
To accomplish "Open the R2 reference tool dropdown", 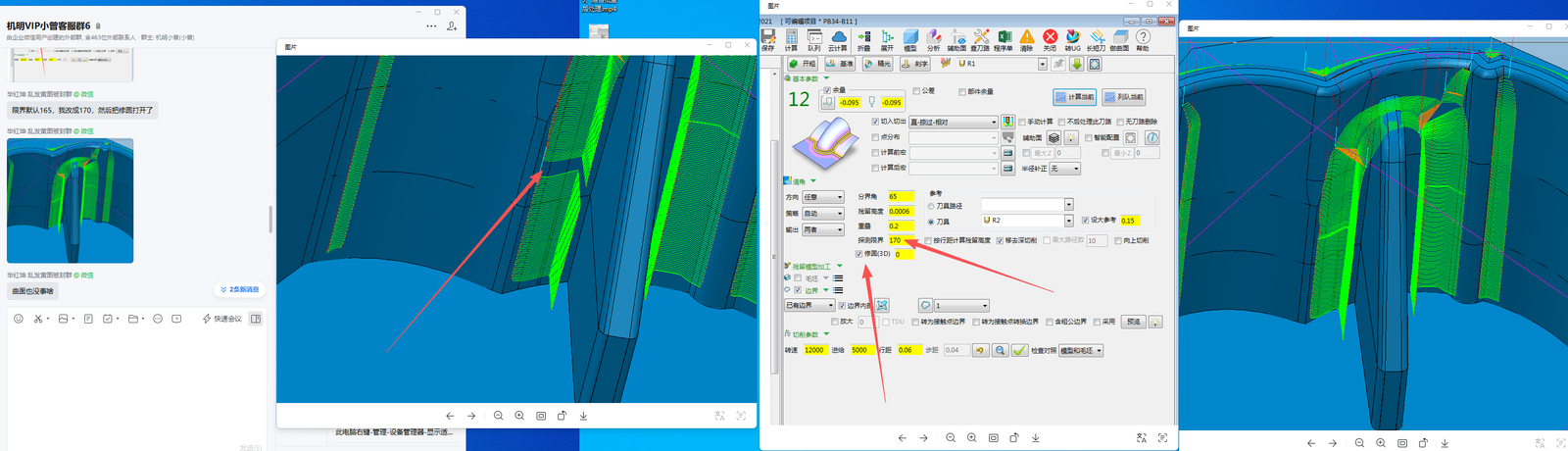I will click(1068, 221).
